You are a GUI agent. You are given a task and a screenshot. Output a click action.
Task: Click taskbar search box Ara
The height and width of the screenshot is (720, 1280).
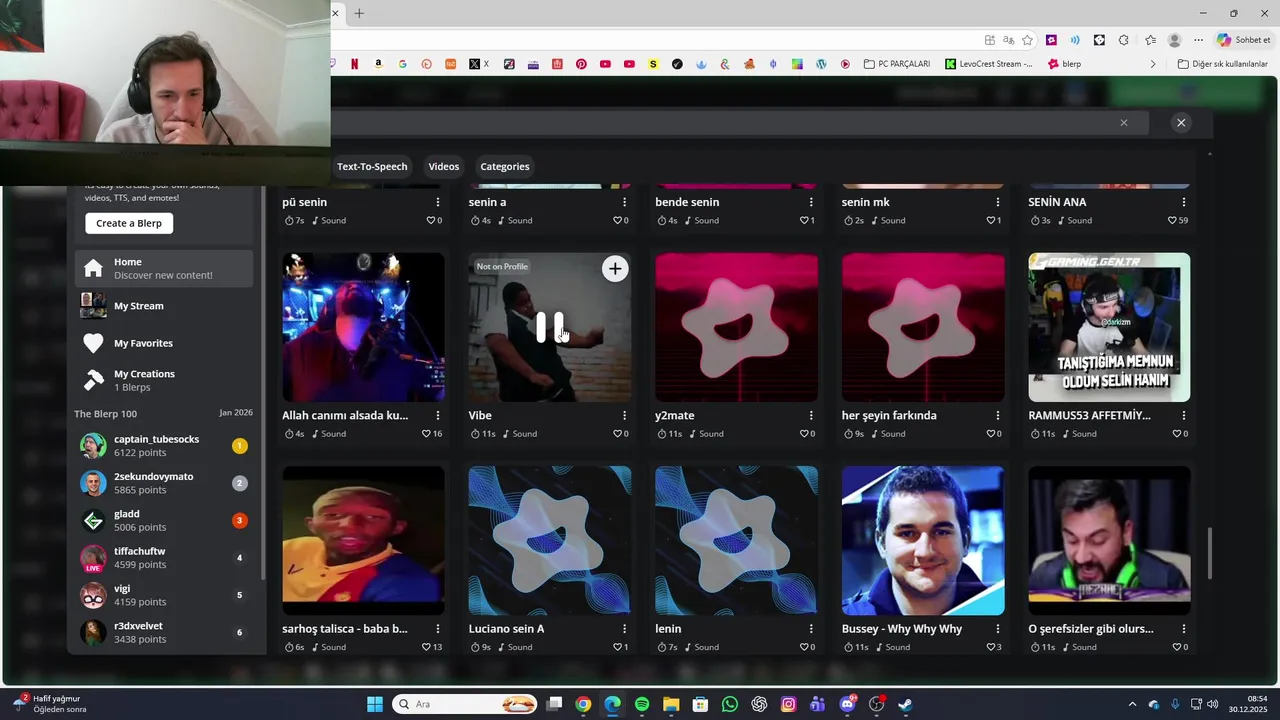464,704
